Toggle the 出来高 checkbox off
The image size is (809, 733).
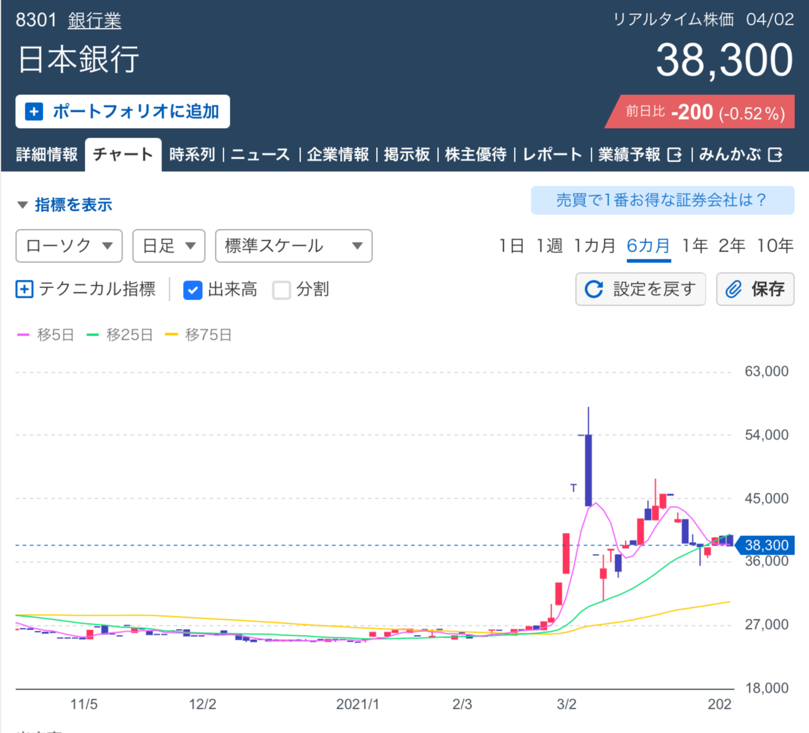(x=192, y=290)
